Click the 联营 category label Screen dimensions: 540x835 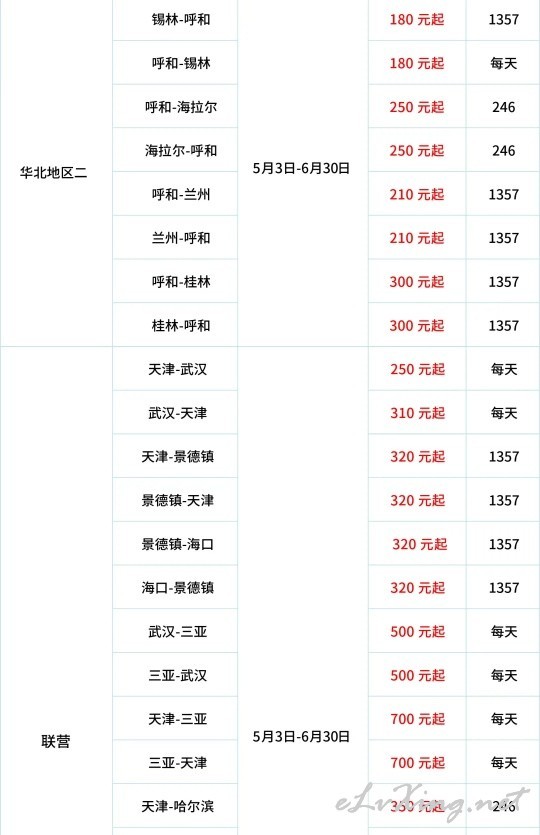click(x=56, y=741)
